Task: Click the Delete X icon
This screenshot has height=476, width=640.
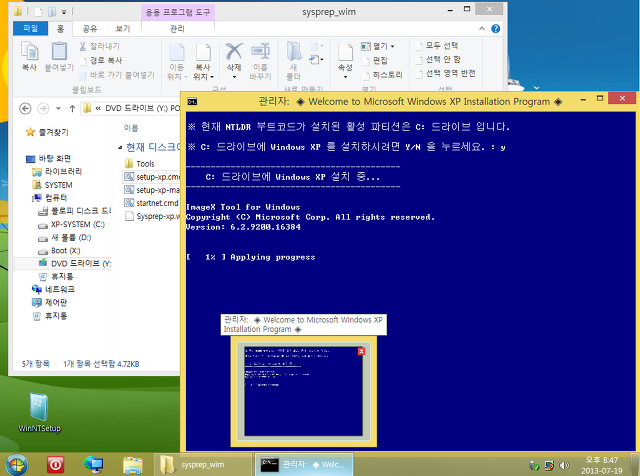Action: [x=234, y=51]
